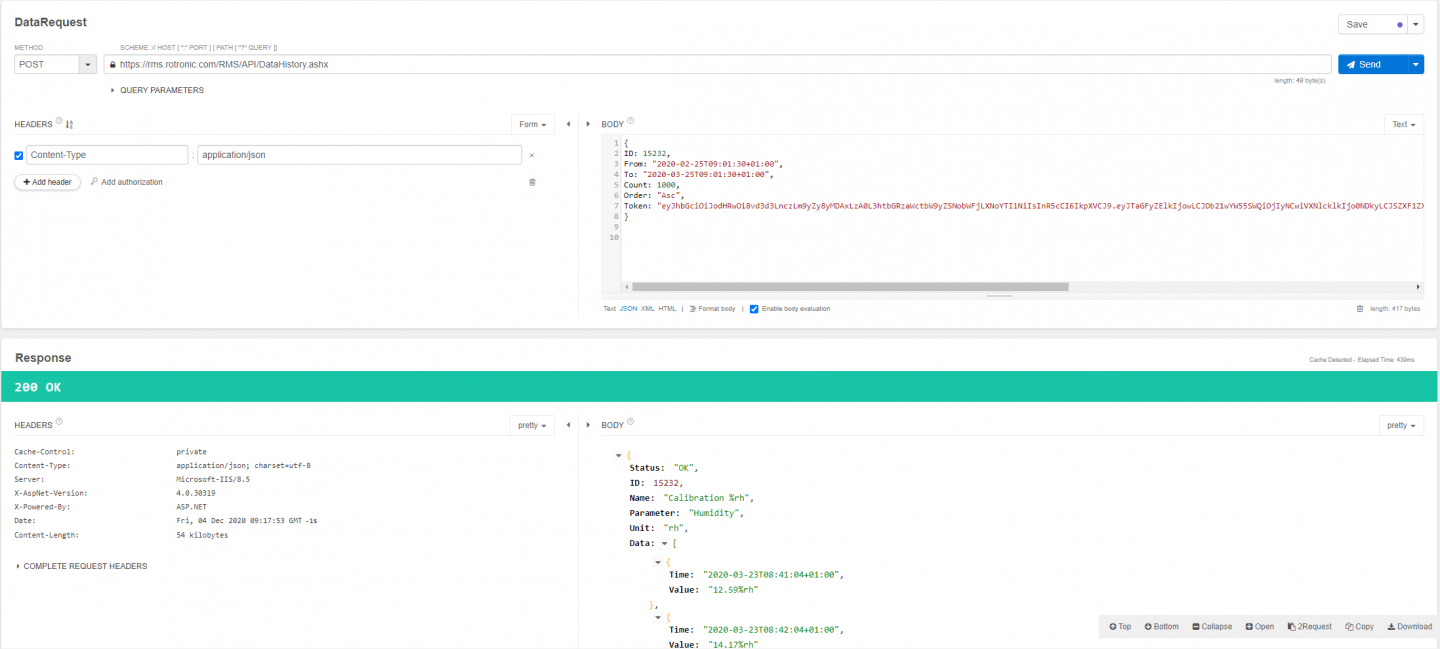Switch body syntax to JSON
Screen dimensions: 1440x649
point(628,308)
